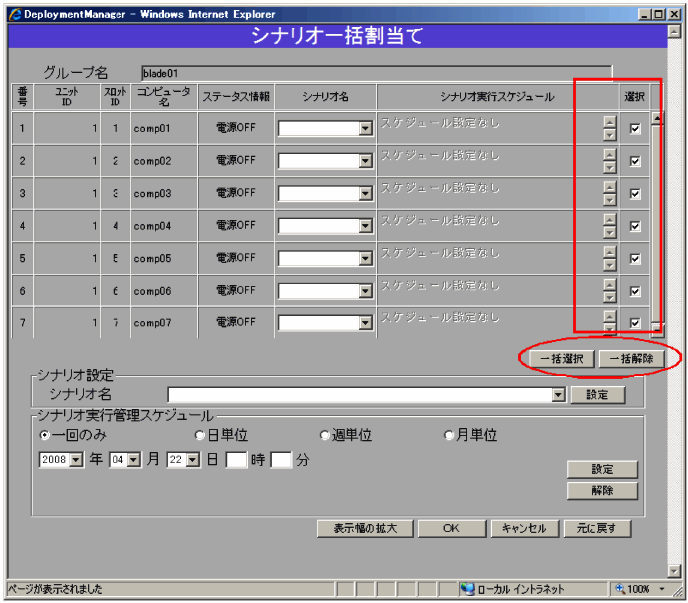This screenshot has height=603, width=688.
Task: Uncheck the selection checkbox for comp02
Action: [634, 161]
